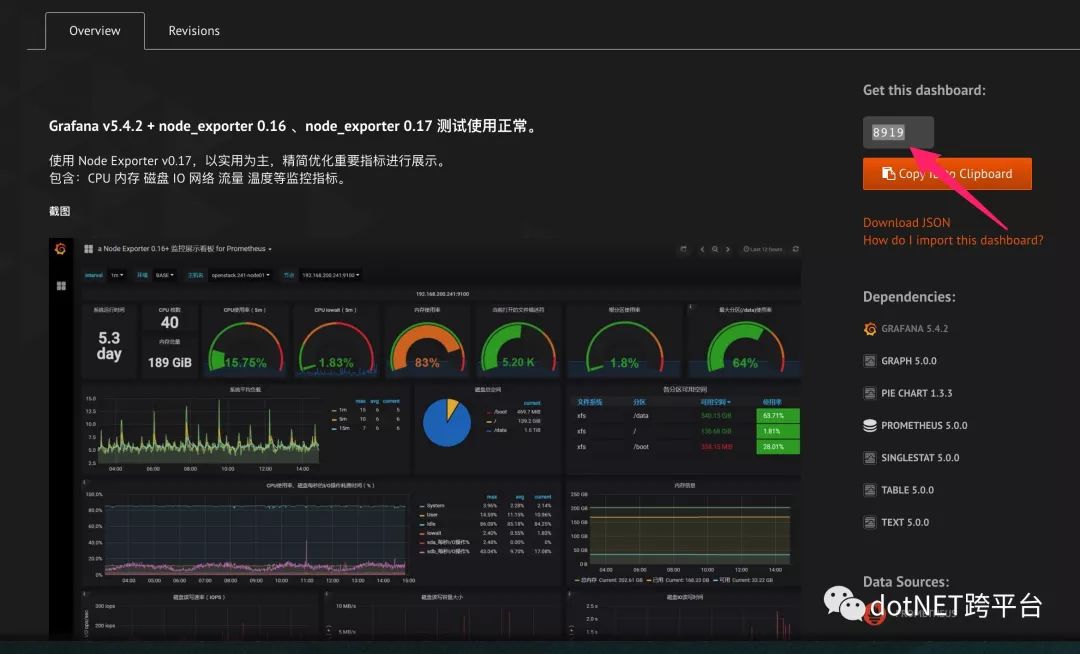Click clipboard icon on the orange copy button
This screenshot has height=654, width=1080.
click(x=889, y=173)
